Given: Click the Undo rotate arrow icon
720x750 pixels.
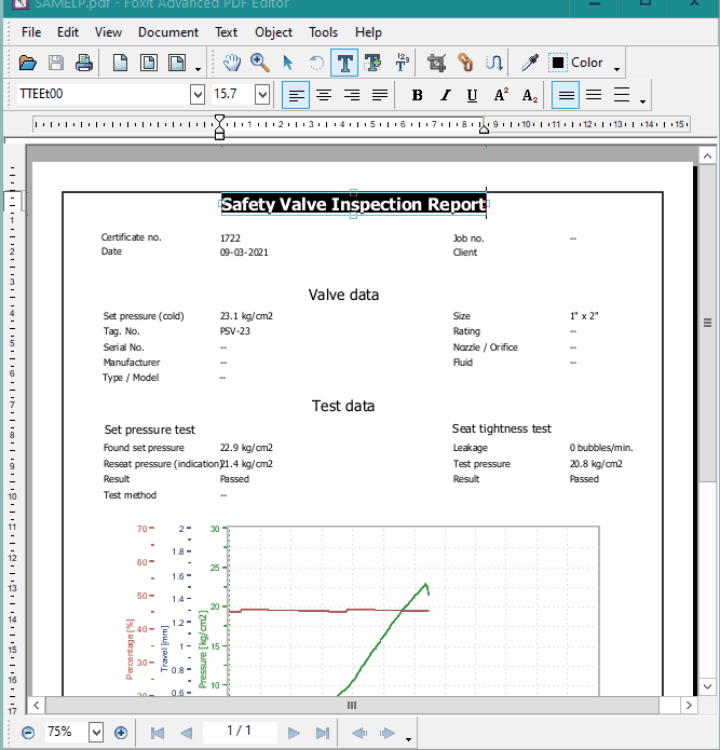Looking at the screenshot, I should [316, 63].
